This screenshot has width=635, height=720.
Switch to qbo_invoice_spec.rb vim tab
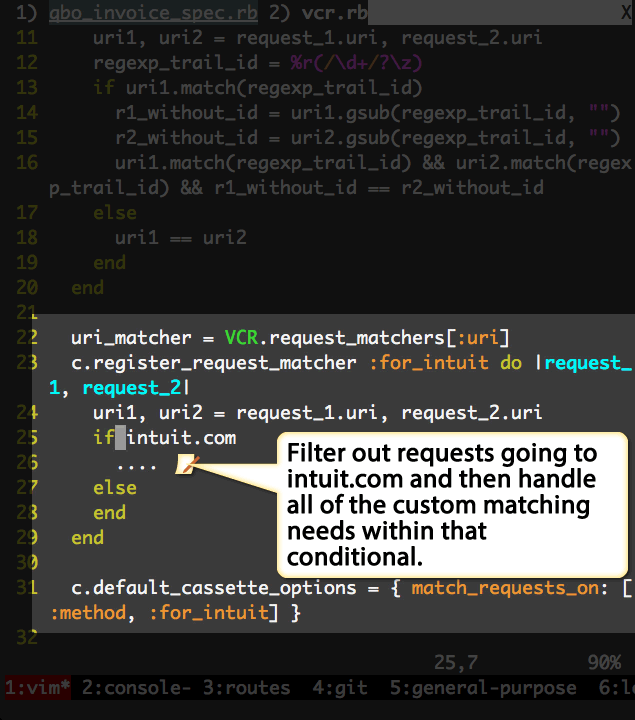point(153,13)
